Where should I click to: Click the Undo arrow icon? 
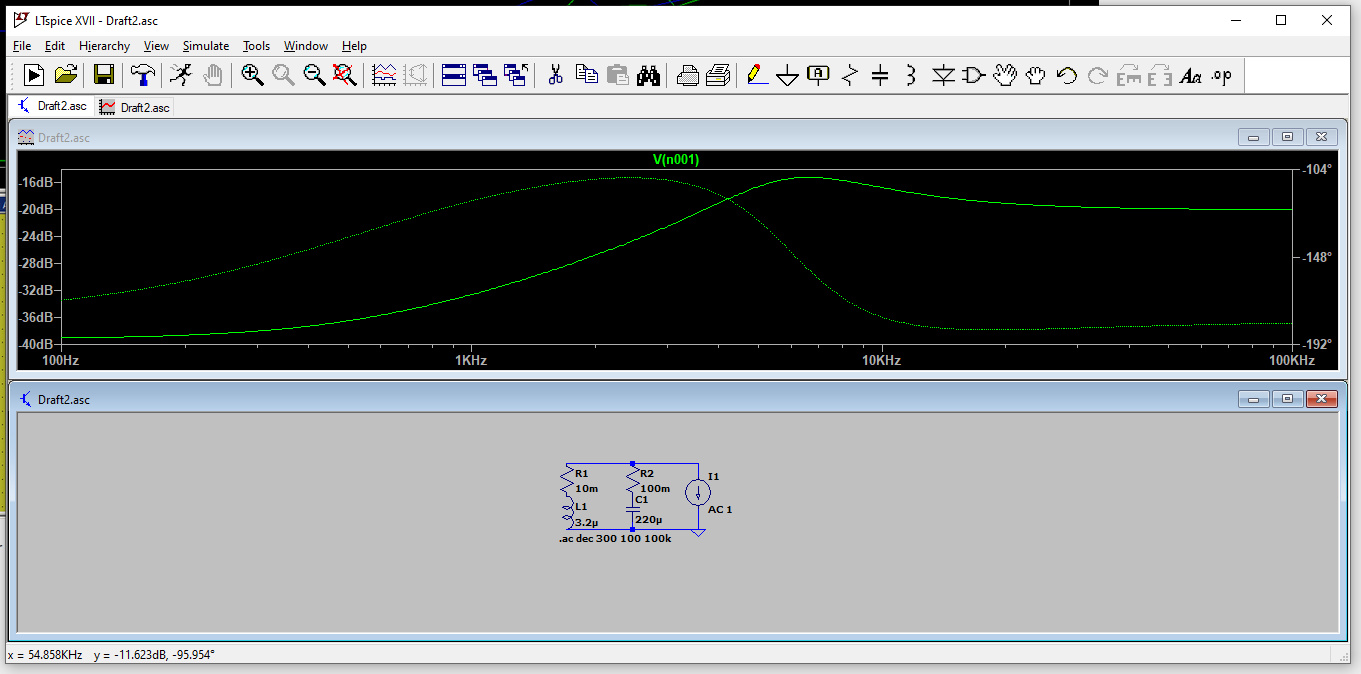pos(1067,75)
